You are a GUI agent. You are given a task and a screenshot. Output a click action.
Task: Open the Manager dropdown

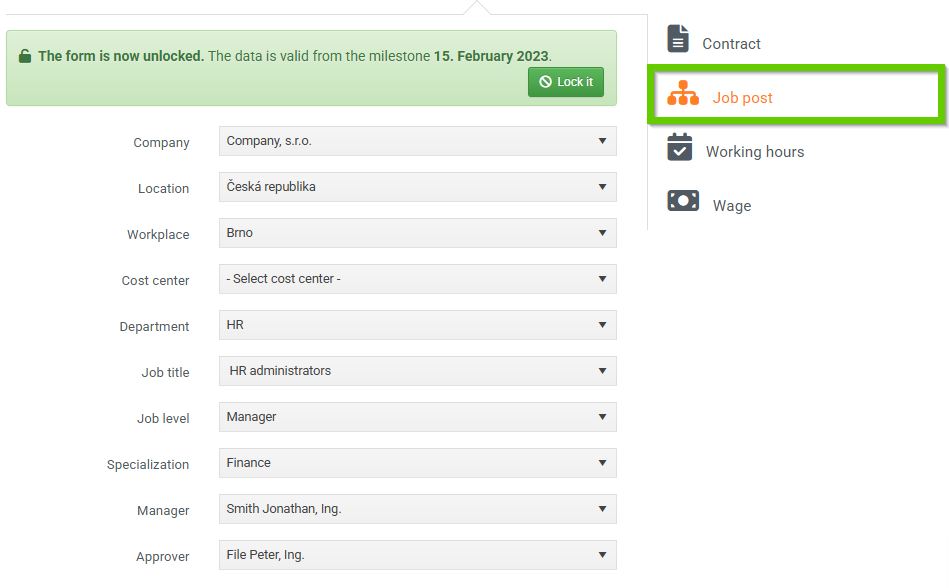point(417,509)
